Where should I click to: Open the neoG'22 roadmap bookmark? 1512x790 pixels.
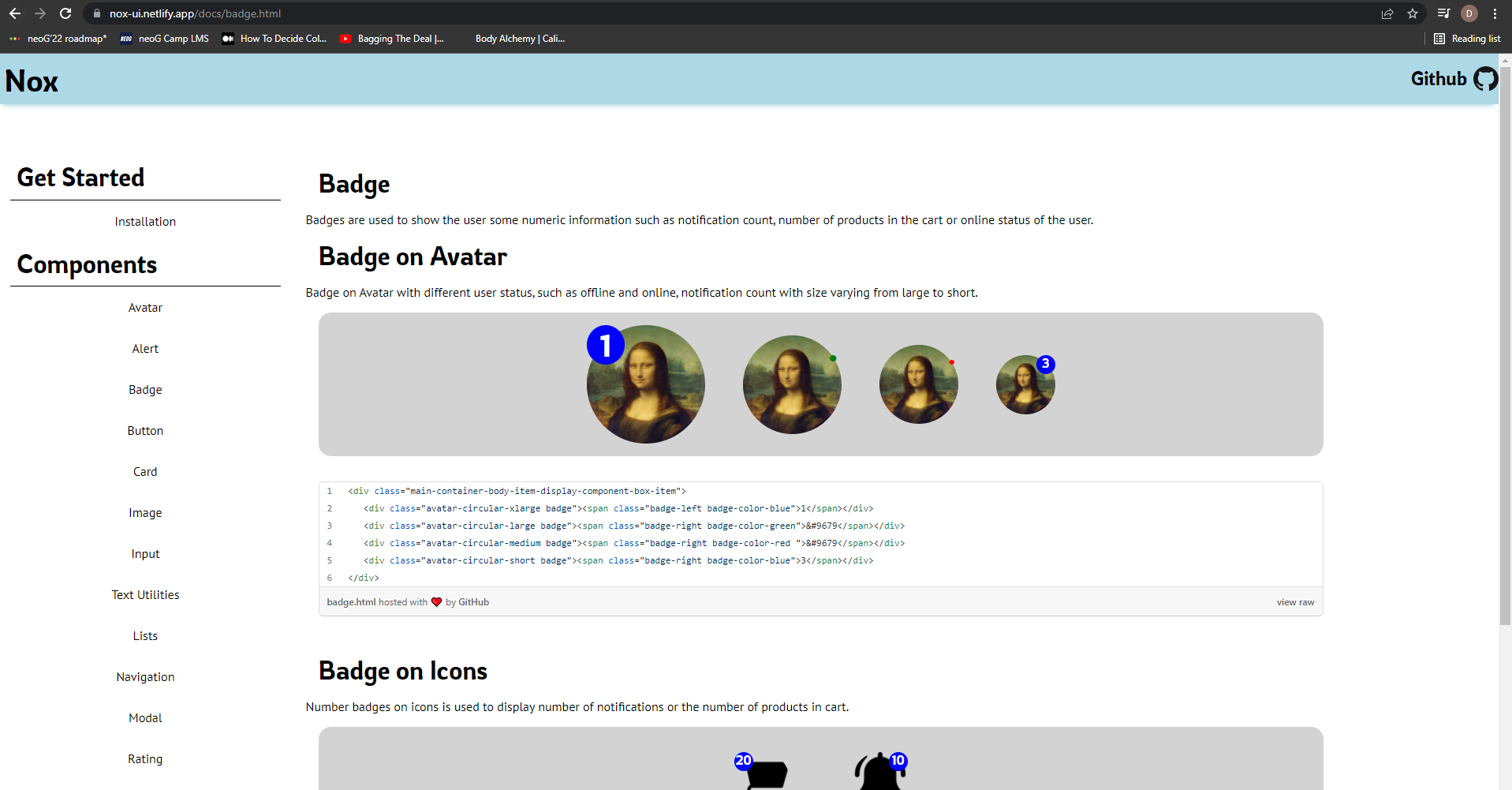click(58, 39)
